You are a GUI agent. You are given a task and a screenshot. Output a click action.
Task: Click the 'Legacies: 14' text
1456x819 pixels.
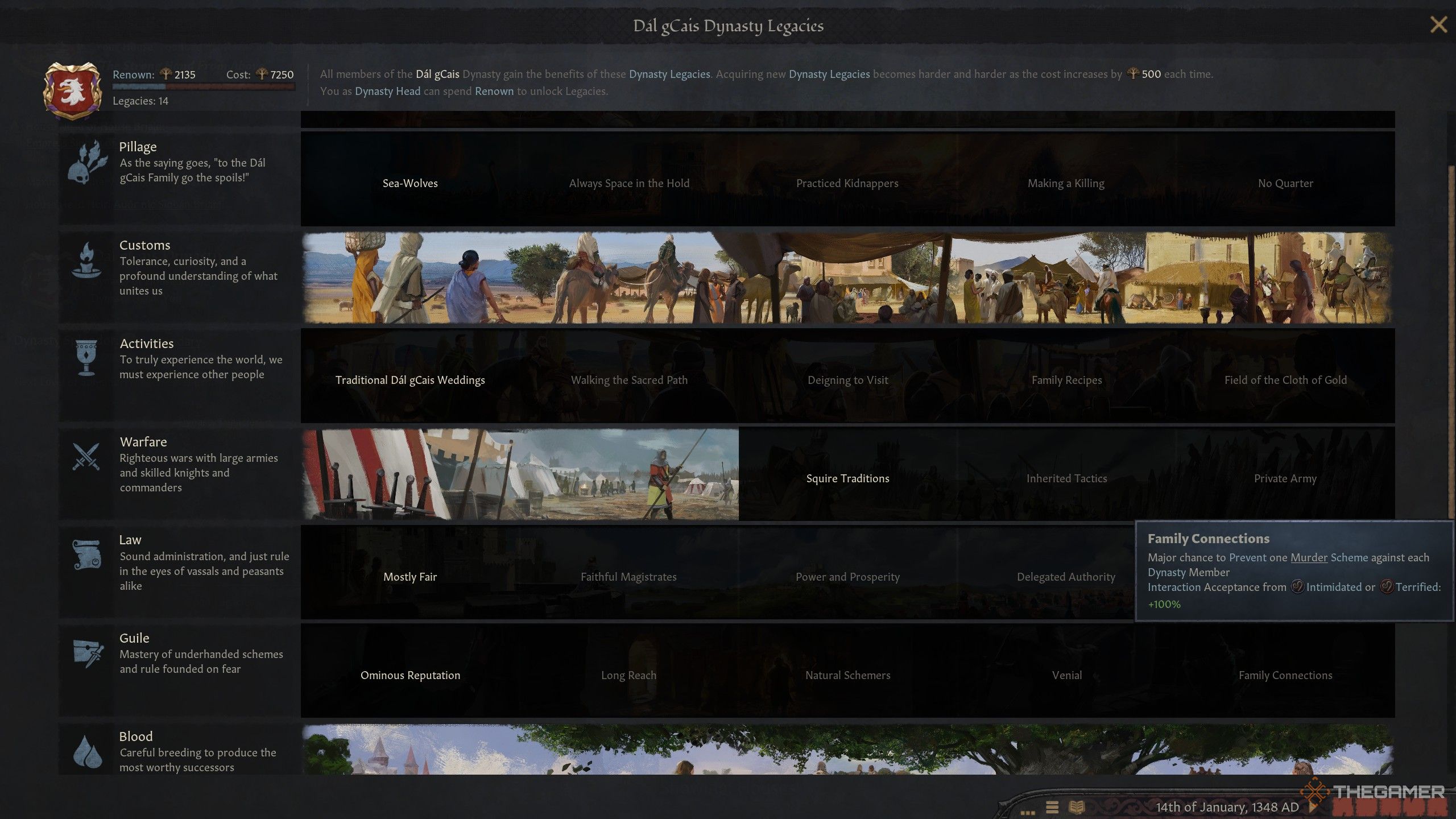click(x=140, y=101)
